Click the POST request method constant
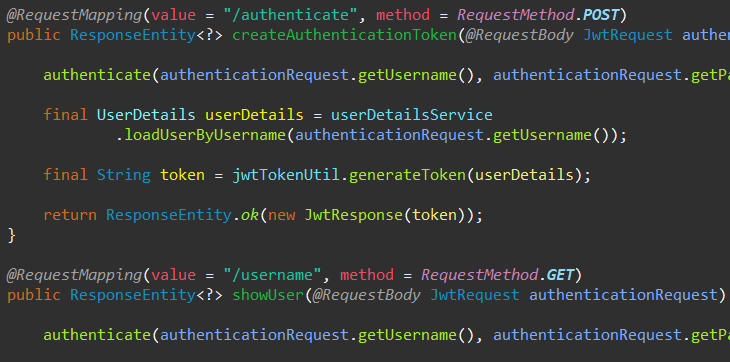Viewport: 730px width, 362px height. tap(601, 15)
